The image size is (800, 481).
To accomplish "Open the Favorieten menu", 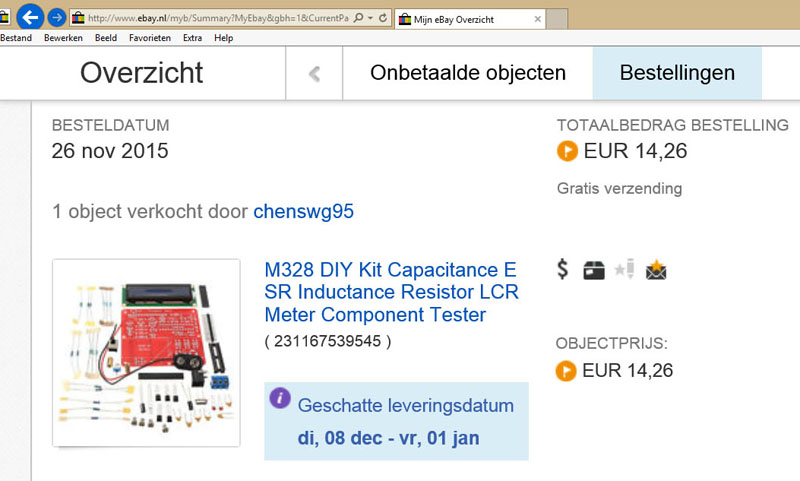I will [152, 38].
